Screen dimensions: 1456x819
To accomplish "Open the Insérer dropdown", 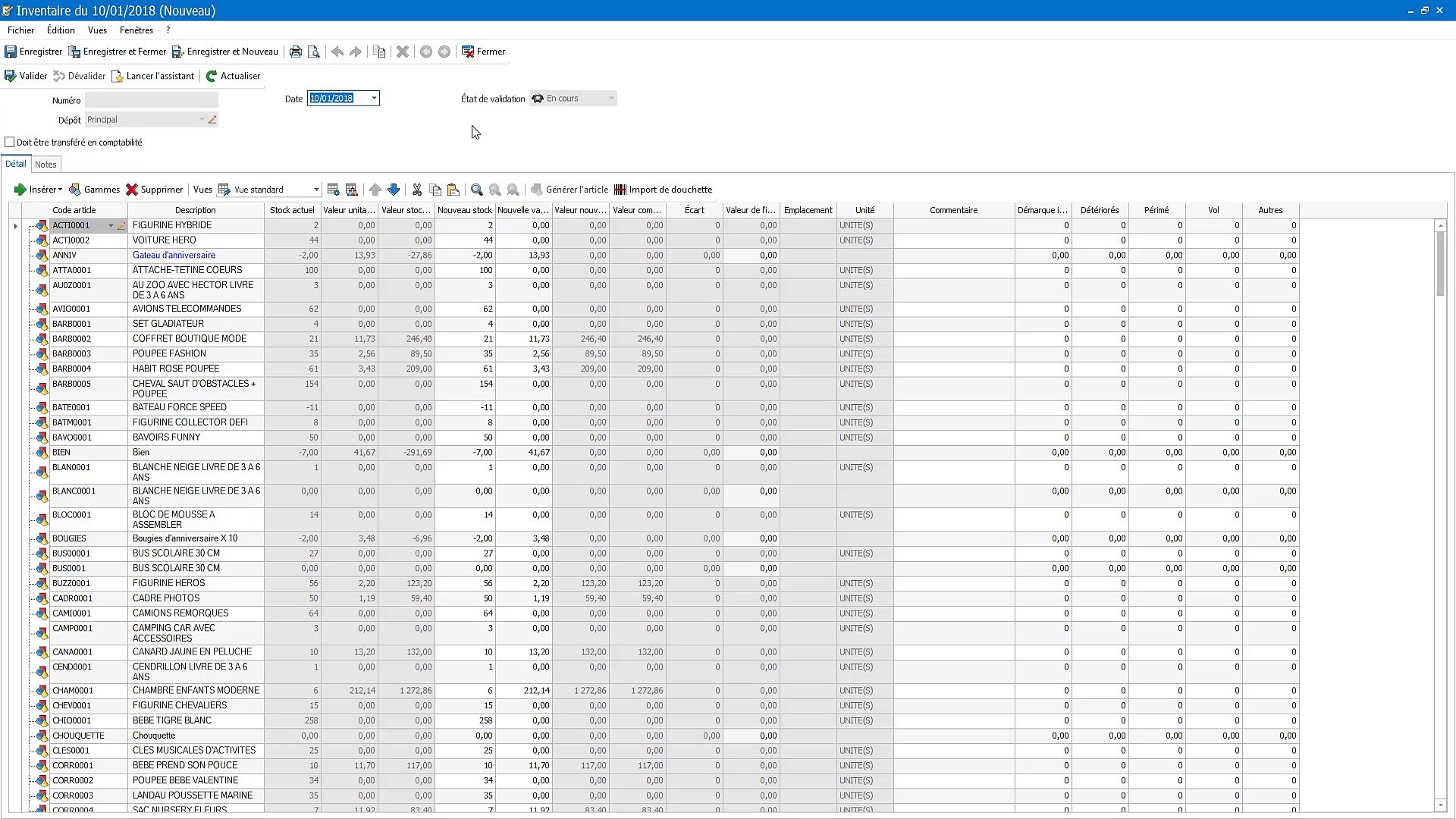I will (x=38, y=190).
